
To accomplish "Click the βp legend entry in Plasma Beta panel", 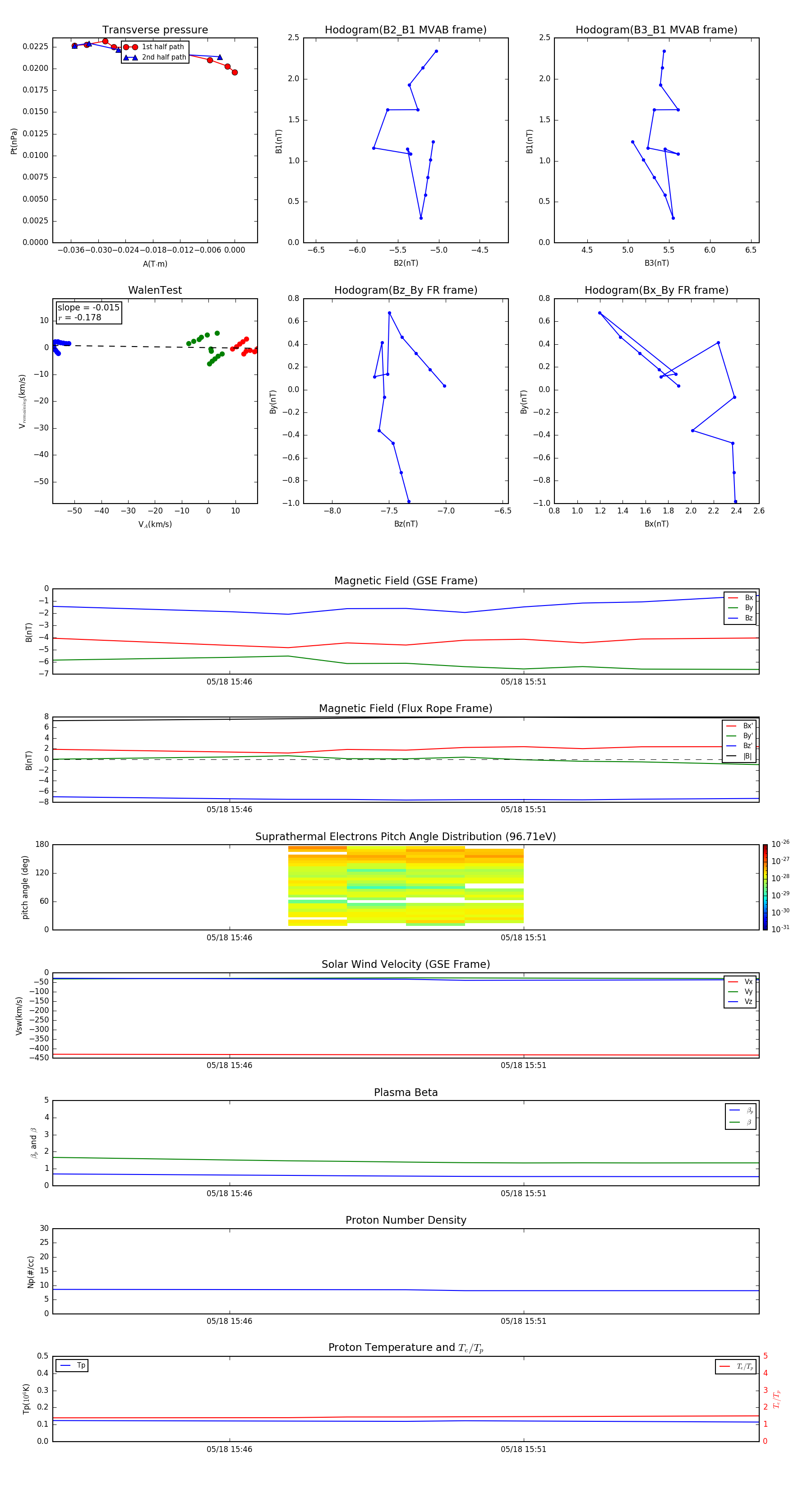I will tap(741, 1110).
